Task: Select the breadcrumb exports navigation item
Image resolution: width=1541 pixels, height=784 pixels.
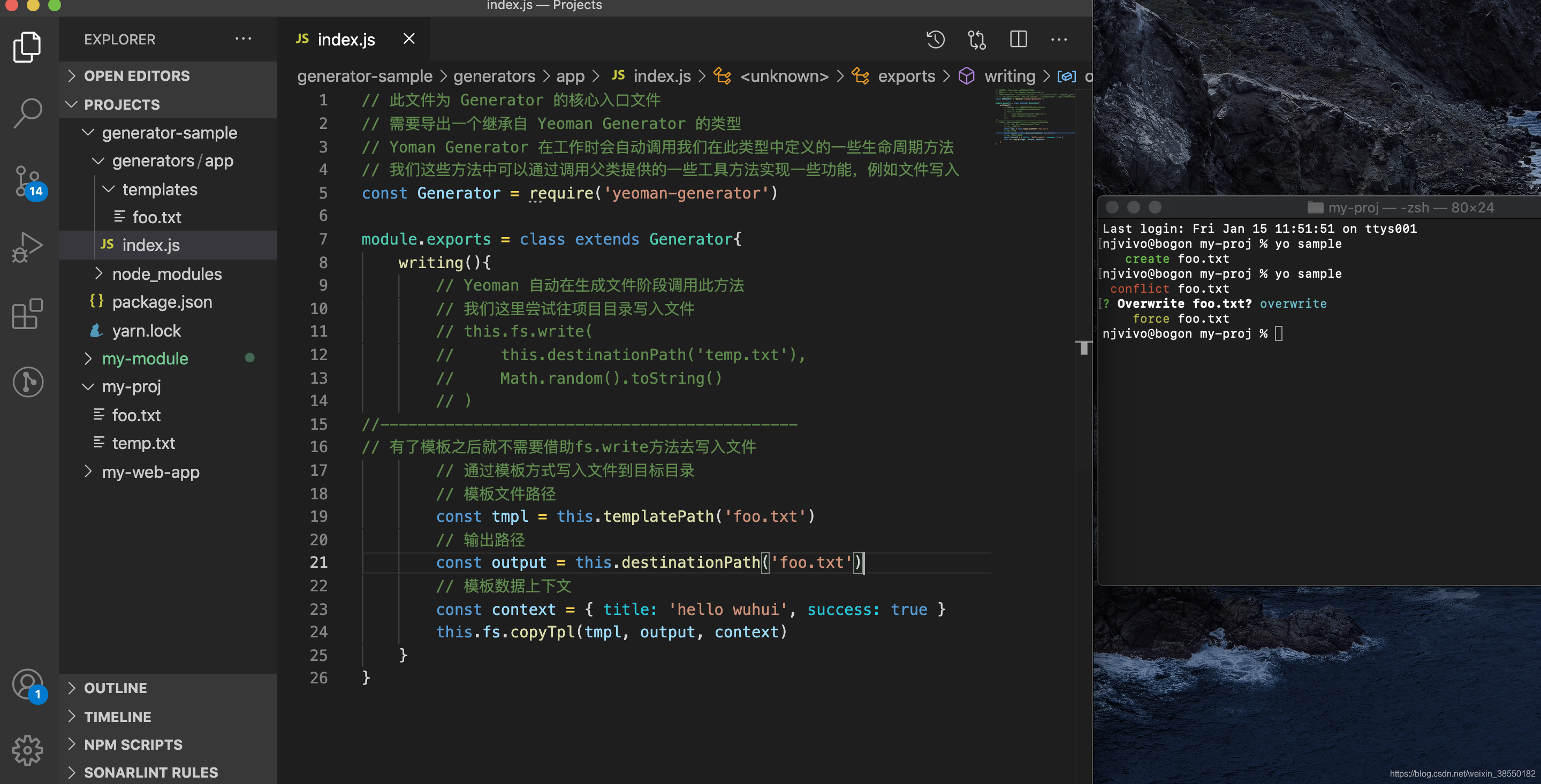Action: pos(907,76)
